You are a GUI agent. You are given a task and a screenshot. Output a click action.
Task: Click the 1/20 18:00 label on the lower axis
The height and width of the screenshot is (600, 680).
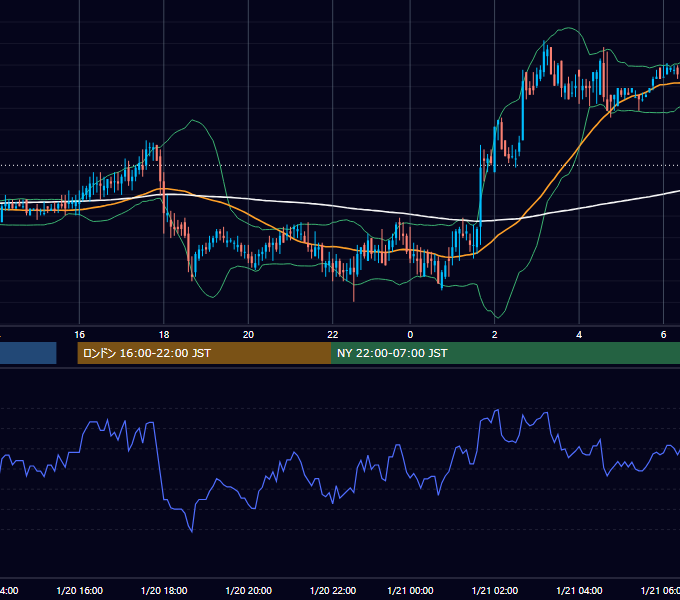164,590
